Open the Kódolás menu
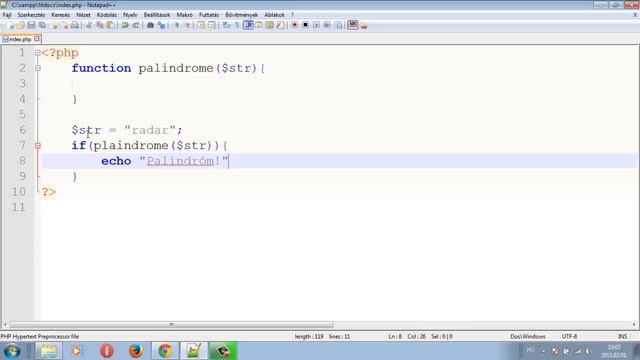The image size is (640, 360). click(107, 15)
